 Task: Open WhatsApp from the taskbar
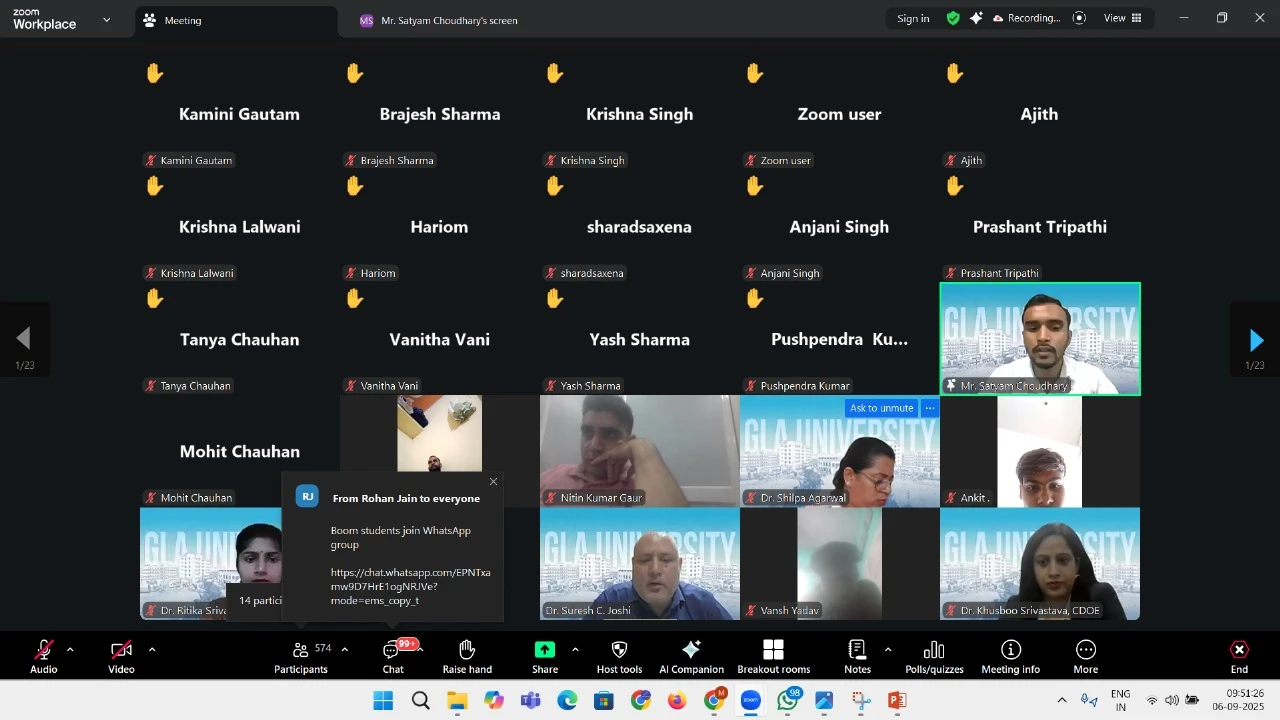788,700
